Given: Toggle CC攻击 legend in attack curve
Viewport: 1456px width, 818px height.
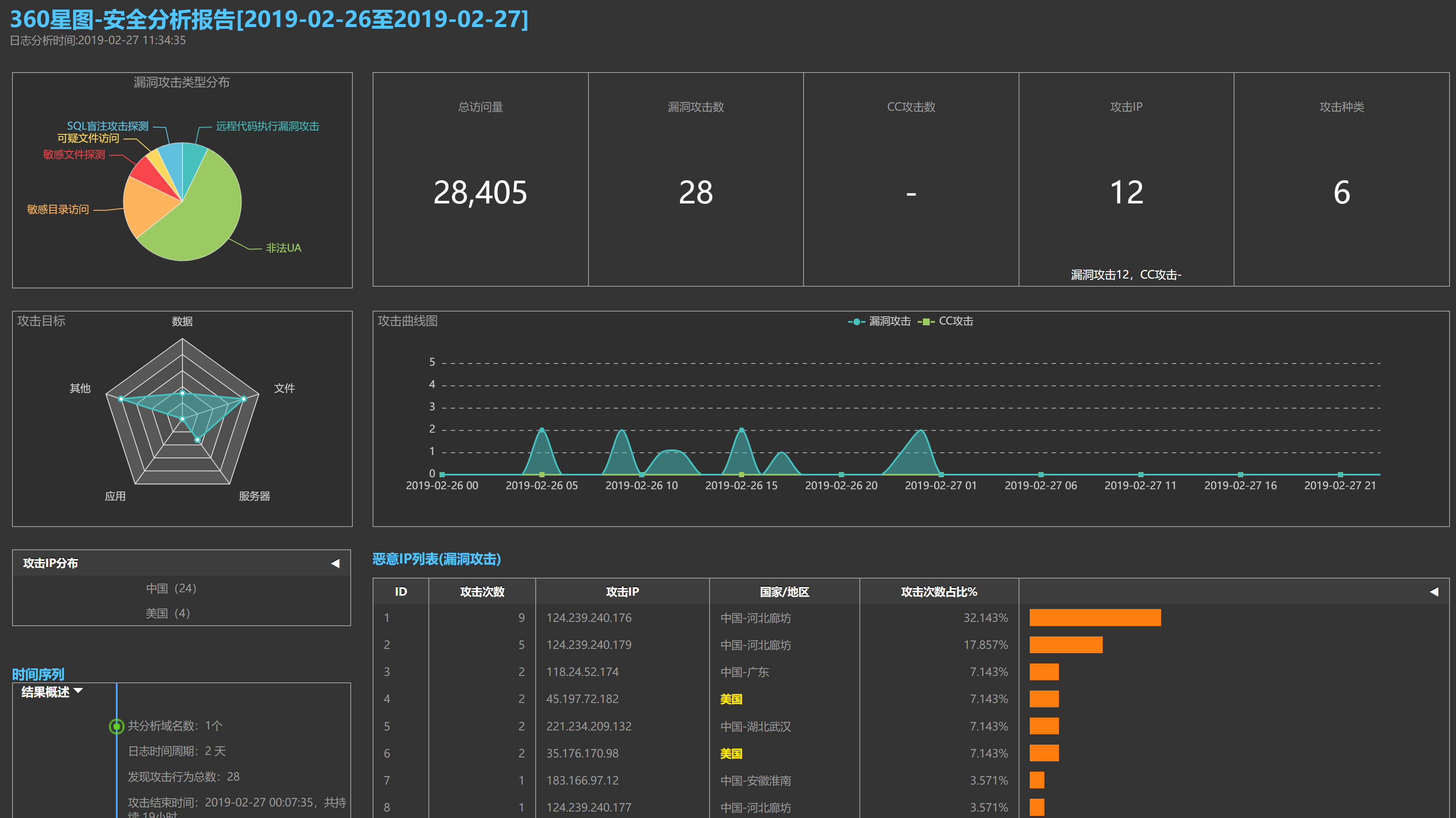Looking at the screenshot, I should [x=945, y=321].
